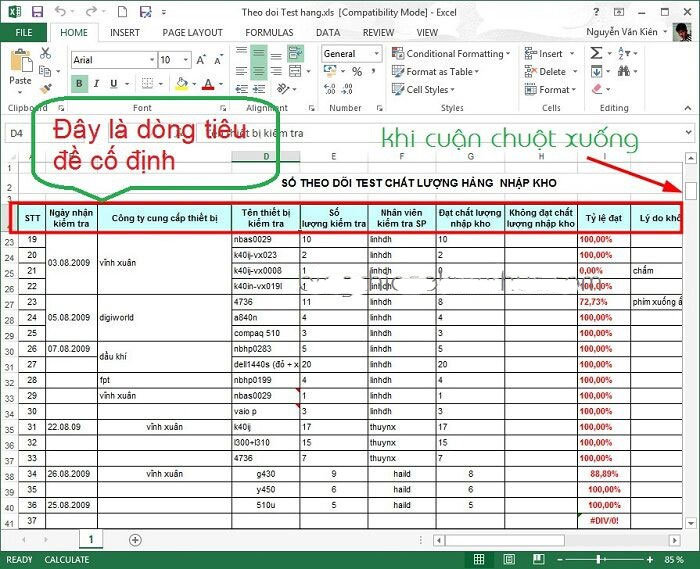The width and height of the screenshot is (700, 569).
Task: Increase indent of the cell content
Action: coord(259,89)
